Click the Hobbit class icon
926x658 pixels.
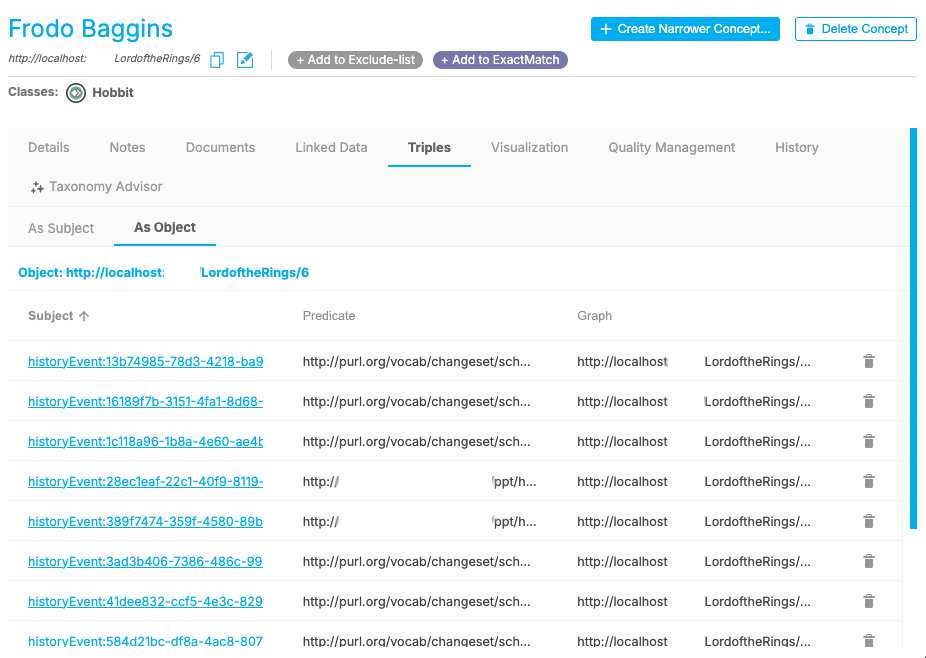76,93
